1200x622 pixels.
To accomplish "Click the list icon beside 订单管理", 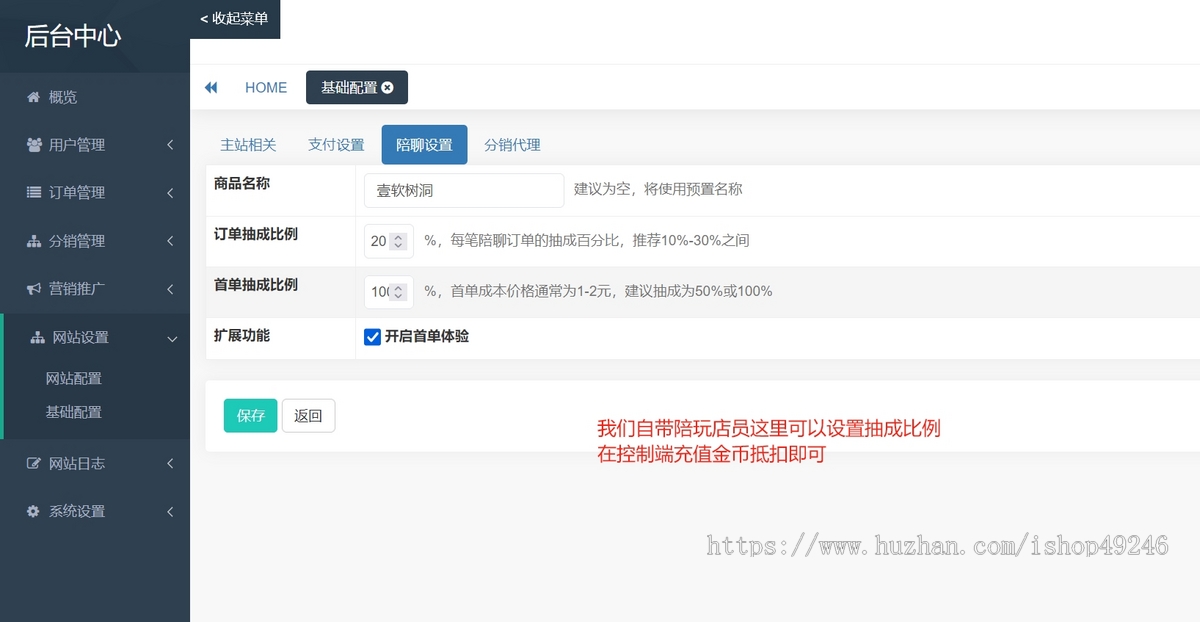I will tap(34, 192).
